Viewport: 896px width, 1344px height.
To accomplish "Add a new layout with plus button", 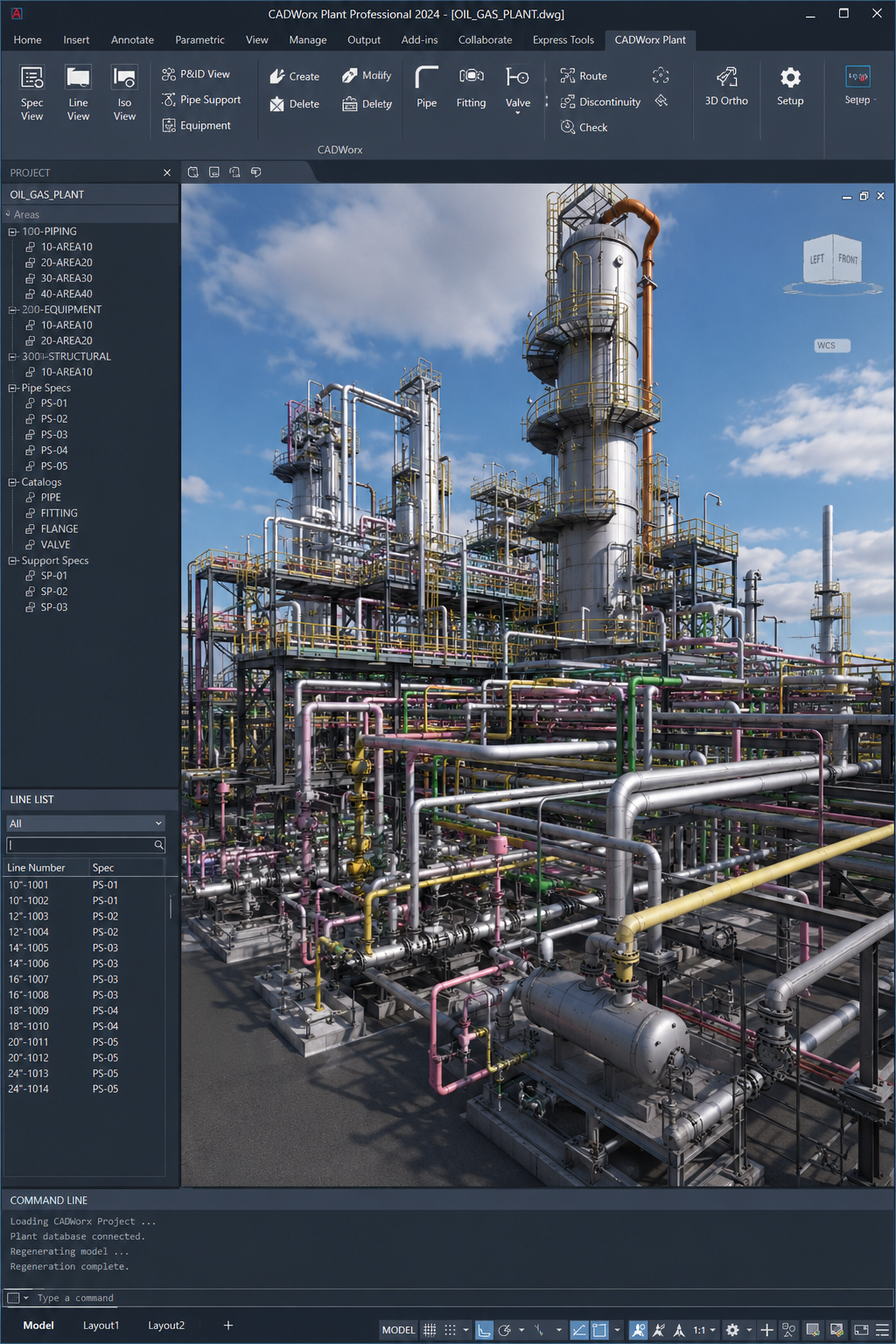I will (x=228, y=1326).
